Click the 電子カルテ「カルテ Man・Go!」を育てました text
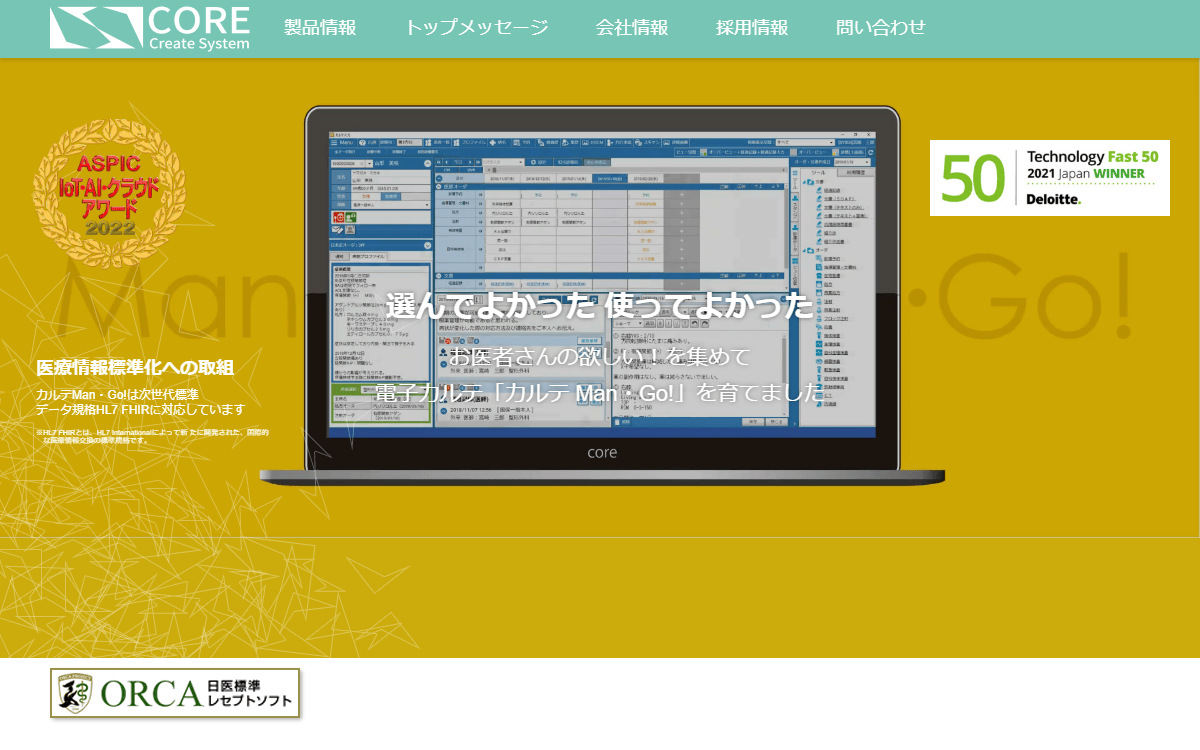 click(600, 392)
